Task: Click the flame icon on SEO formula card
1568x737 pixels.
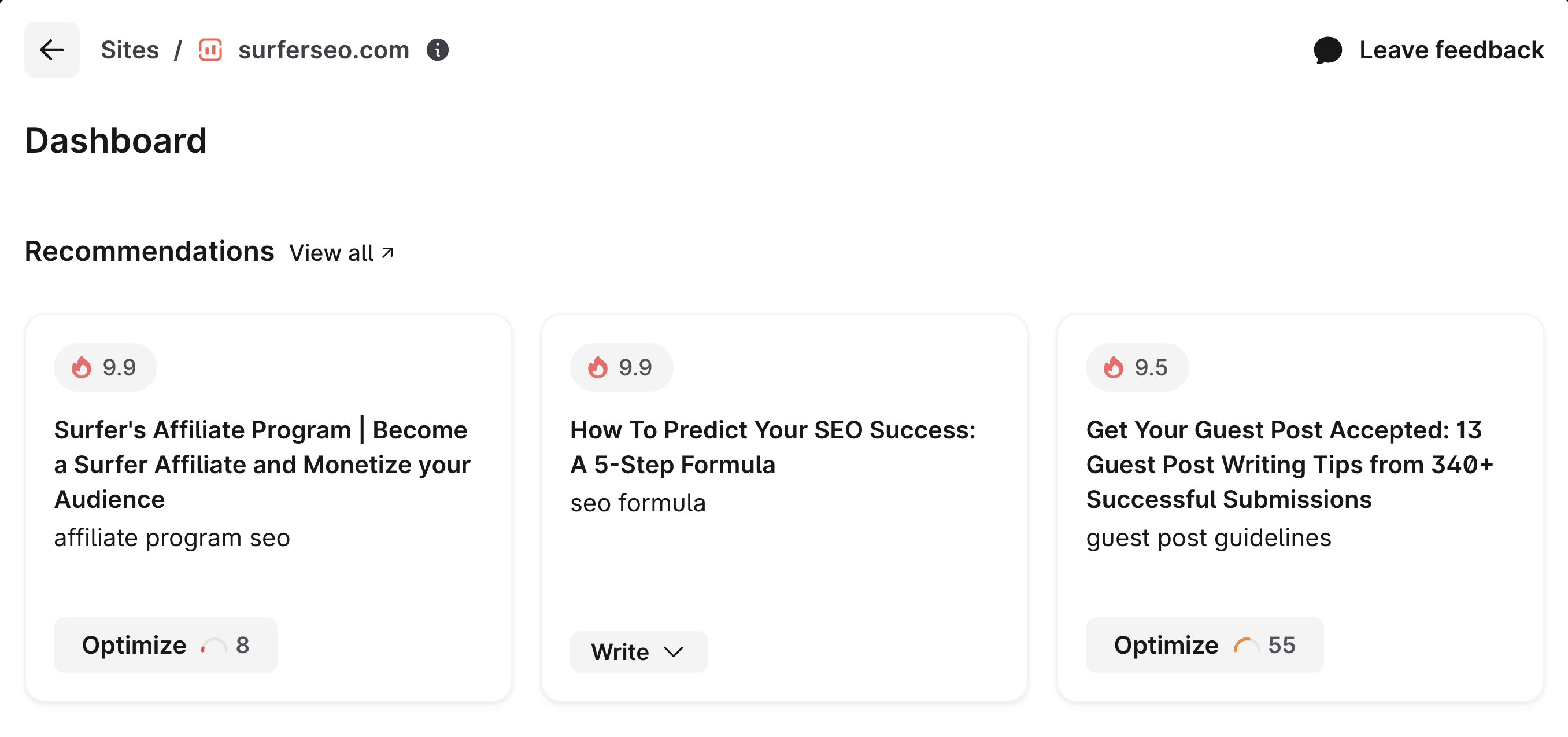Action: pos(597,367)
